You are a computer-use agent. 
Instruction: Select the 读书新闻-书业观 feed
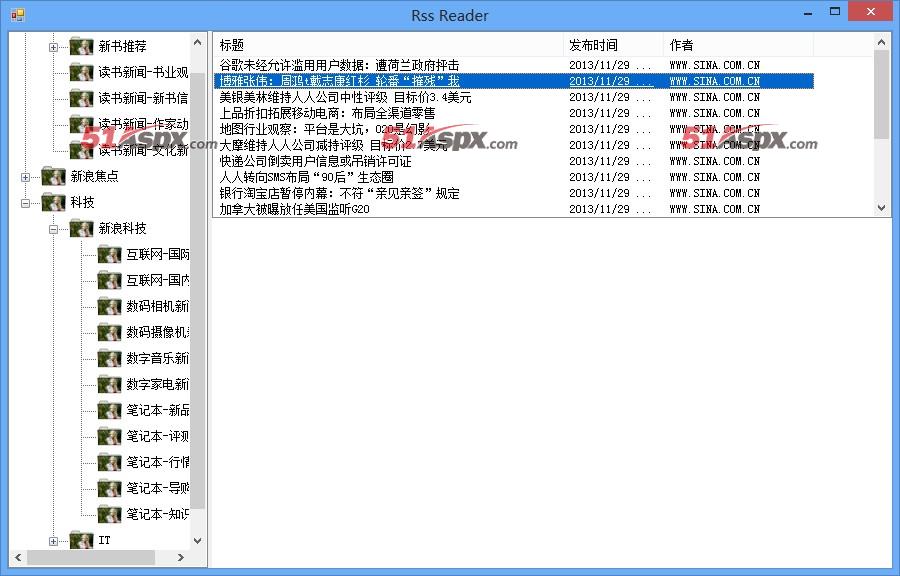point(143,72)
